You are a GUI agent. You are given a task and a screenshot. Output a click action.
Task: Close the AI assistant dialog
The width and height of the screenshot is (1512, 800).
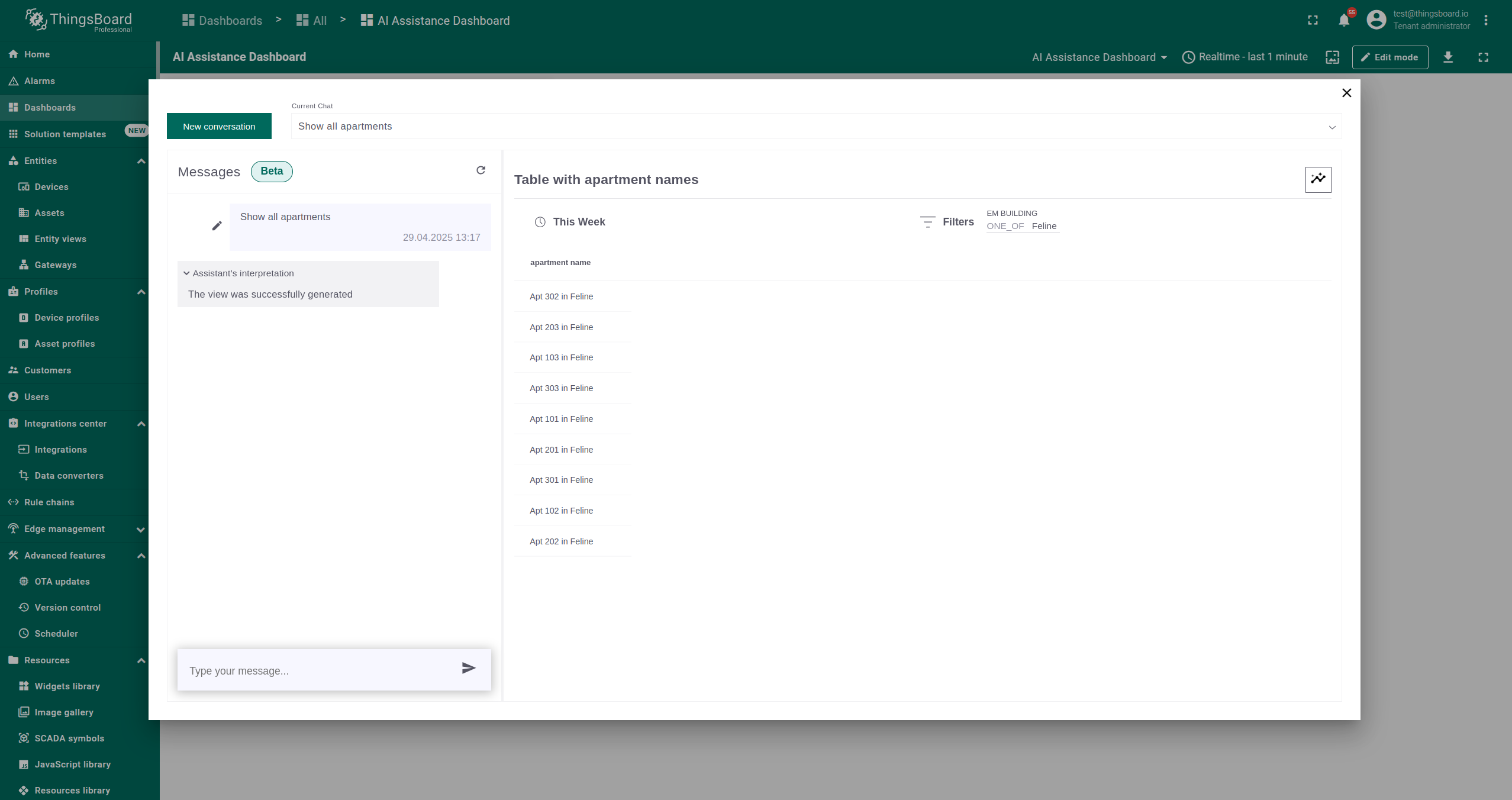pos(1346,93)
